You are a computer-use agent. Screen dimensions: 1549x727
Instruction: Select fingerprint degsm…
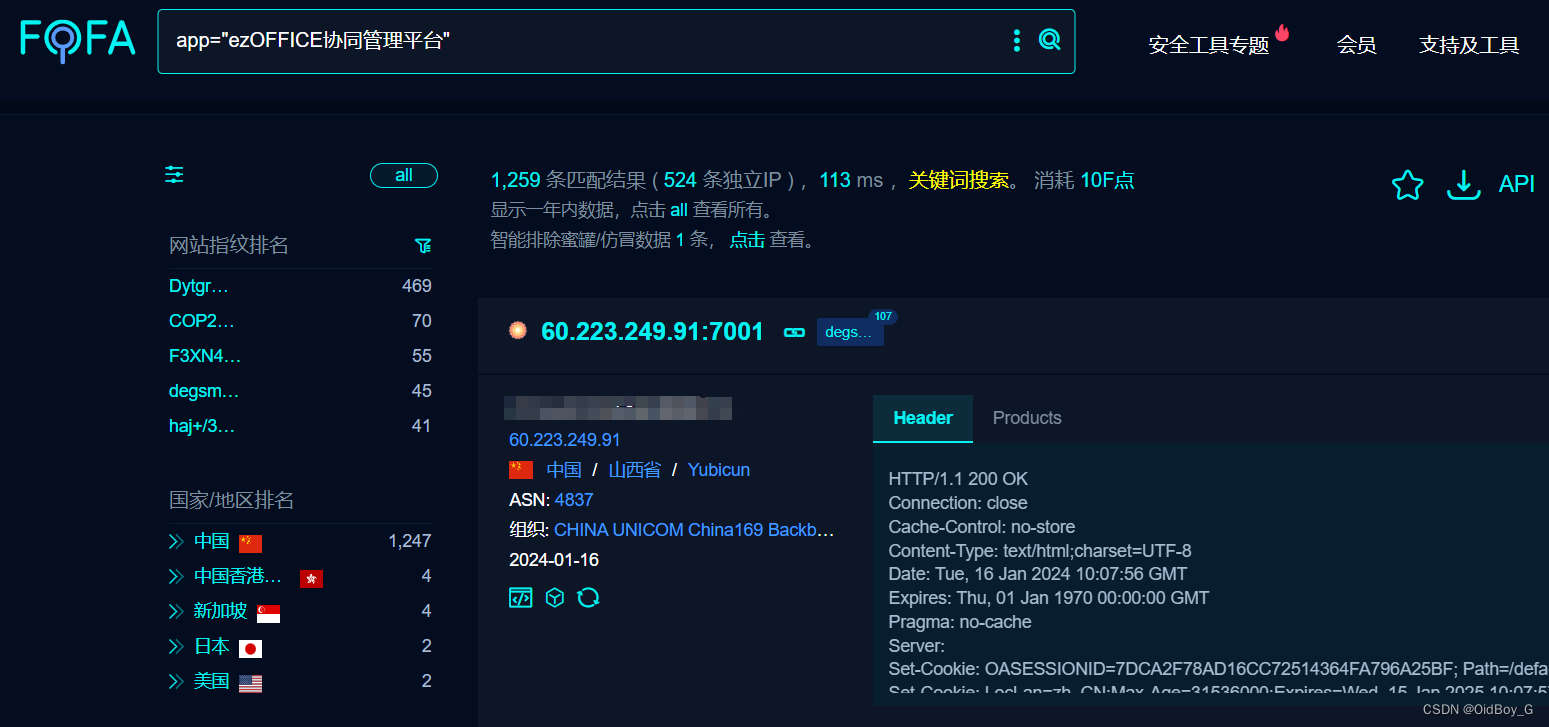click(204, 391)
